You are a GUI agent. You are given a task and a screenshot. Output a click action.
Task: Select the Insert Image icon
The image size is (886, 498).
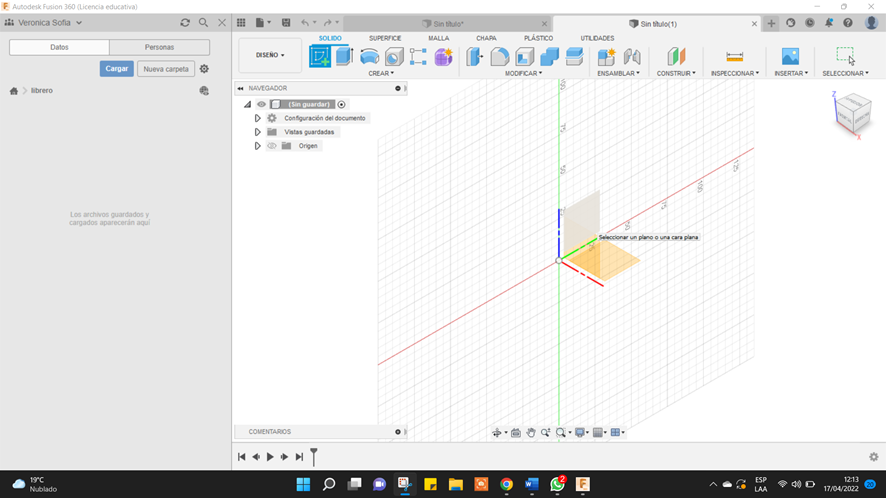[791, 57]
